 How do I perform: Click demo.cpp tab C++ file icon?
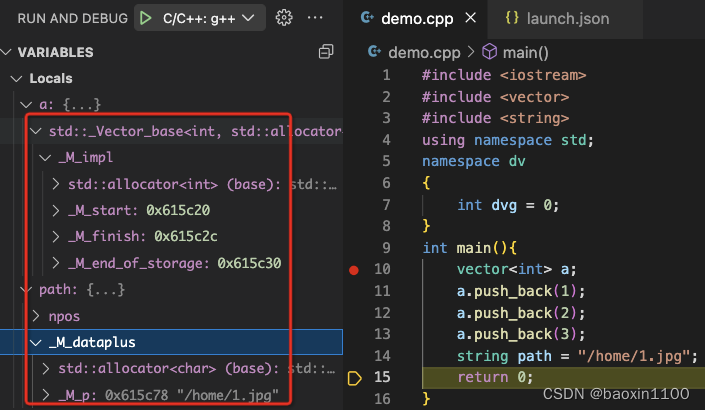[x=367, y=18]
